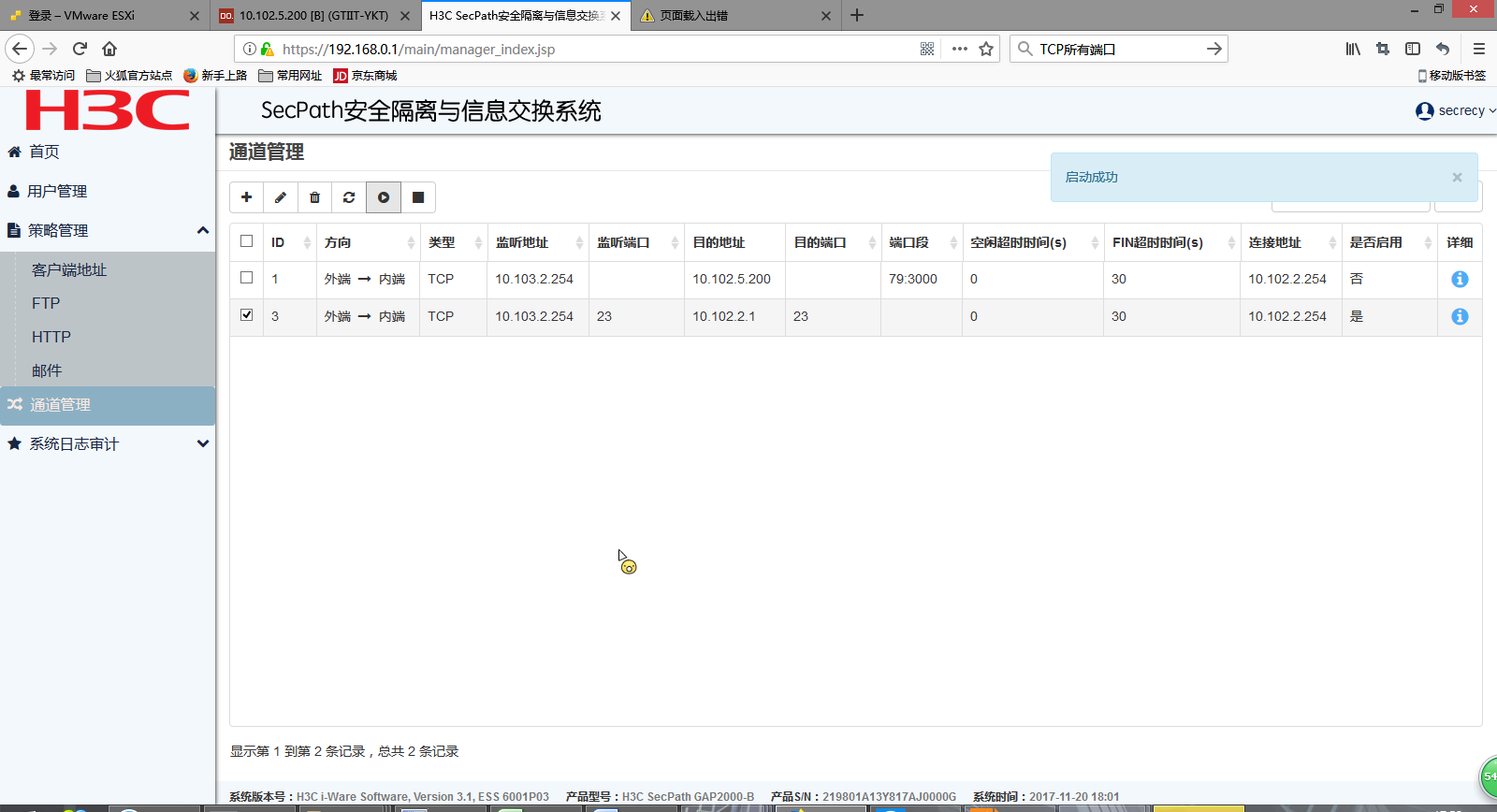The image size is (1497, 812).
Task: Open details icon for the row with ID 1
Action: coord(1460,279)
